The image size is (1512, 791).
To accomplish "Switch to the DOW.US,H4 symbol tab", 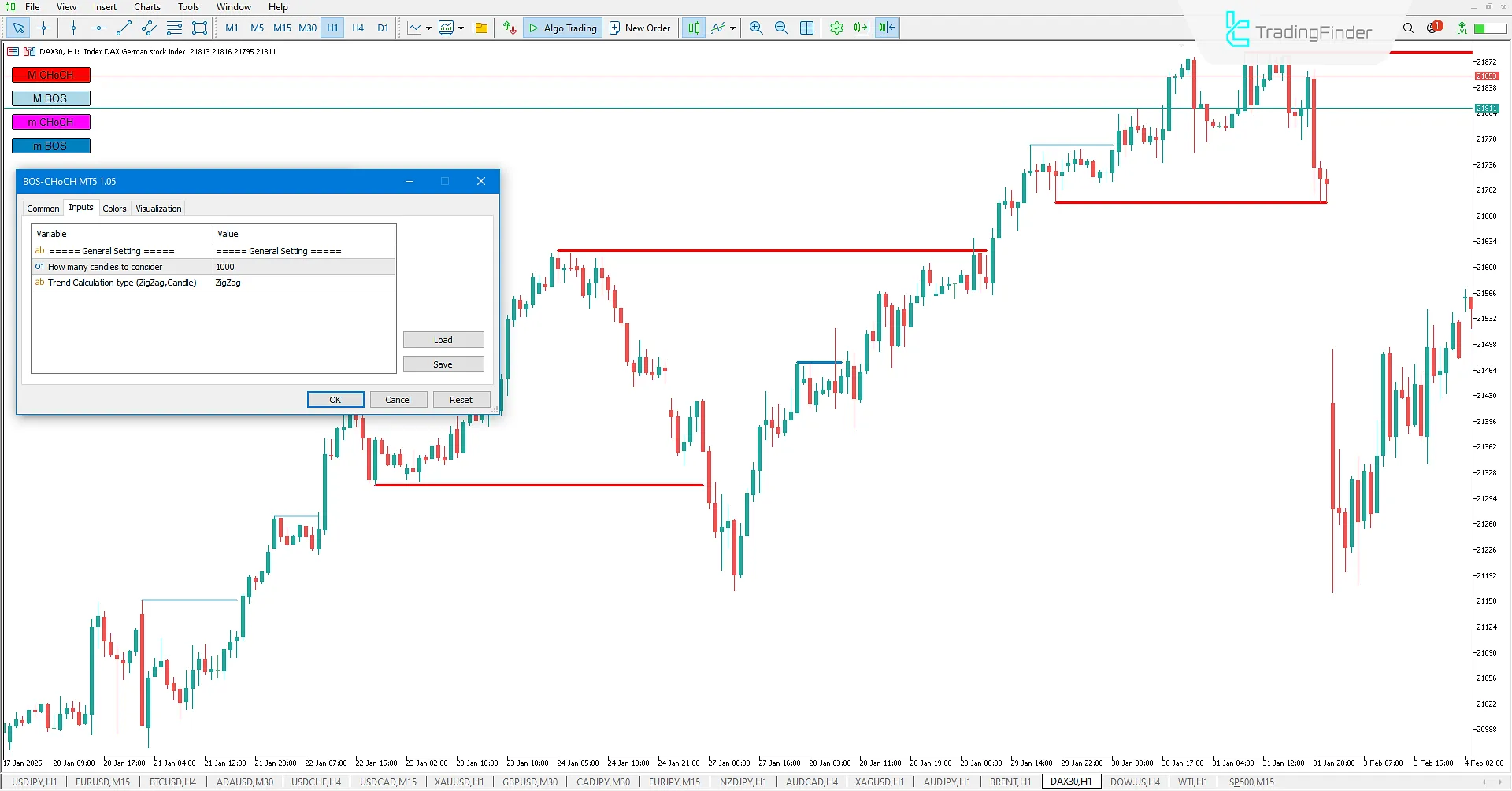I will tap(1134, 782).
